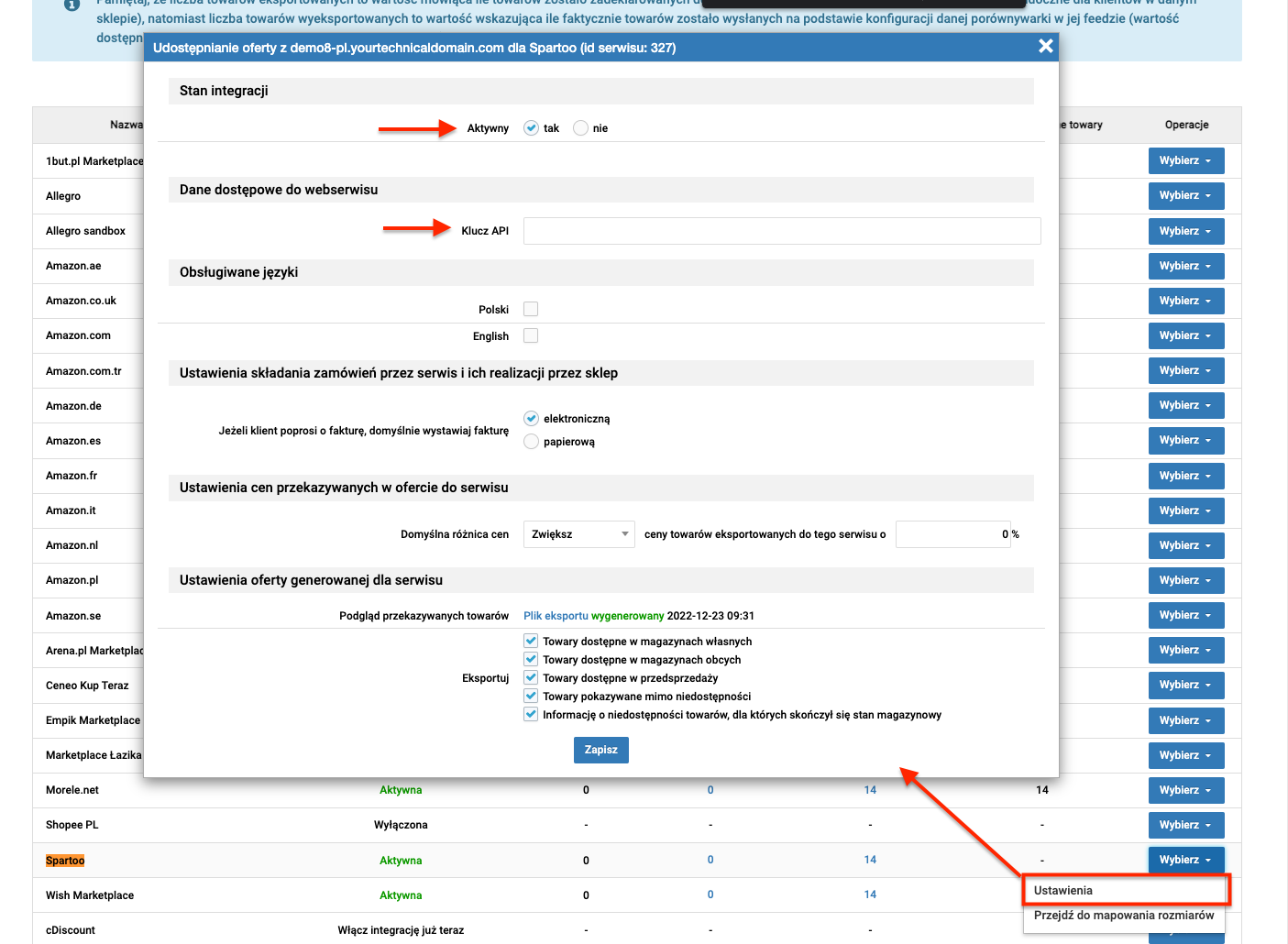Open Wybierz dropdown for Amazon.ae
The width and height of the screenshot is (1288, 944).
(x=1186, y=266)
